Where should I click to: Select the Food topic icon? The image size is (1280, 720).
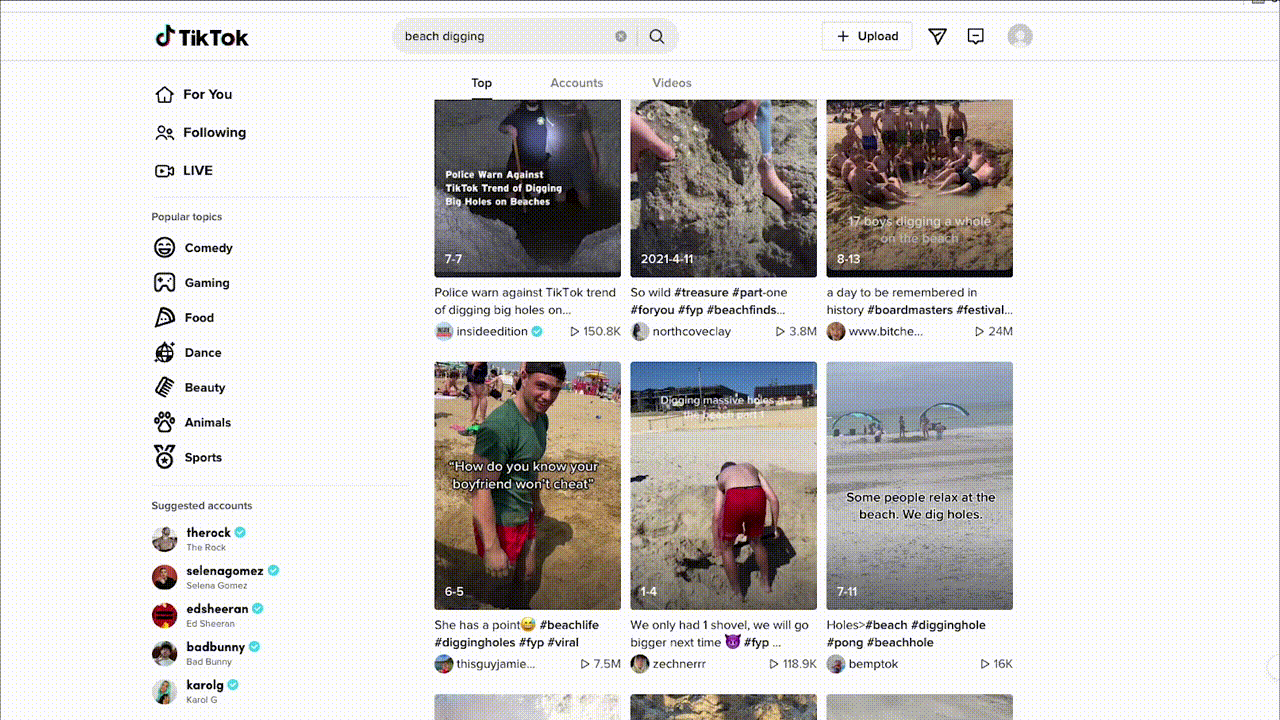164,317
